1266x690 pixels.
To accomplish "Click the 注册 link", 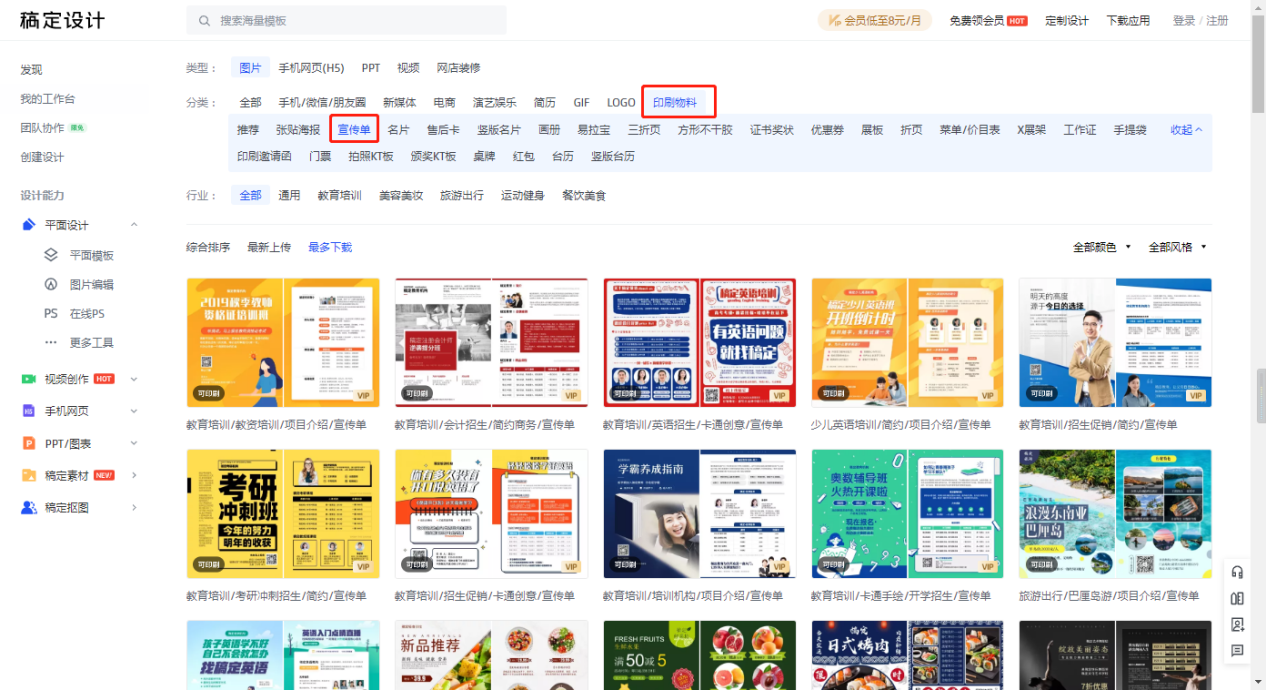I will pos(1217,20).
